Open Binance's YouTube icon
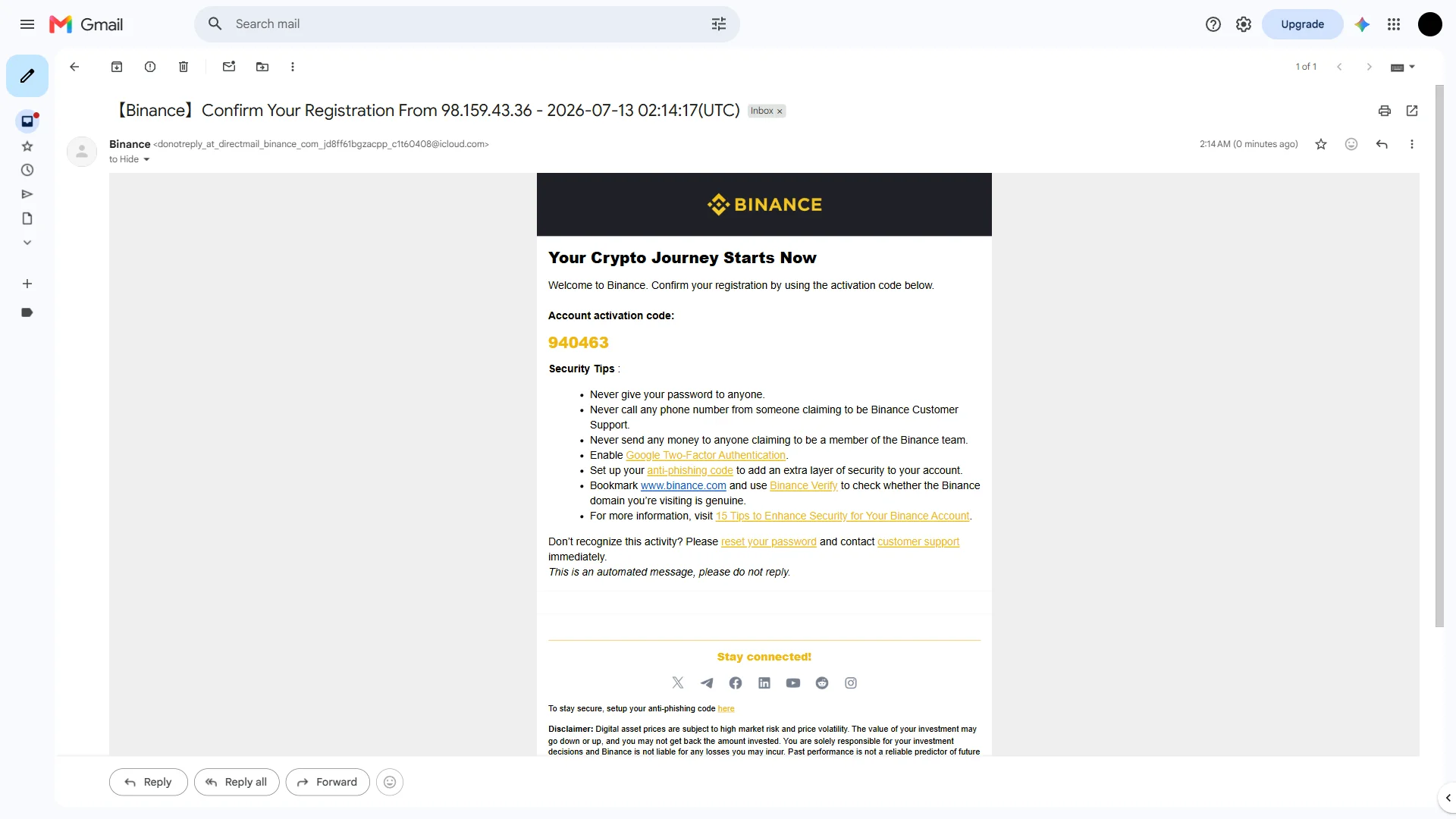 [x=793, y=682]
